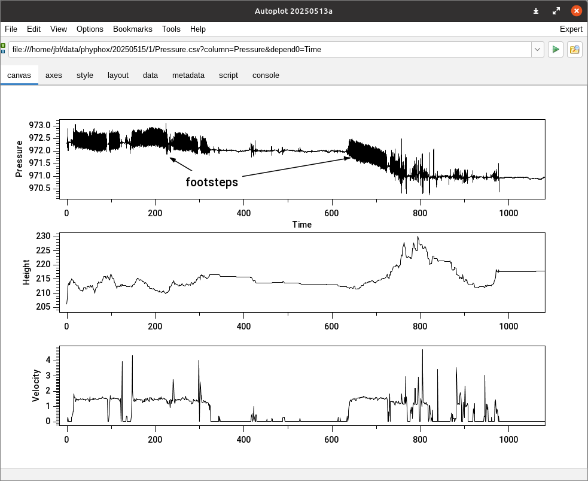This screenshot has width=588, height=481.
Task: Open the View menu
Action: click(x=58, y=29)
